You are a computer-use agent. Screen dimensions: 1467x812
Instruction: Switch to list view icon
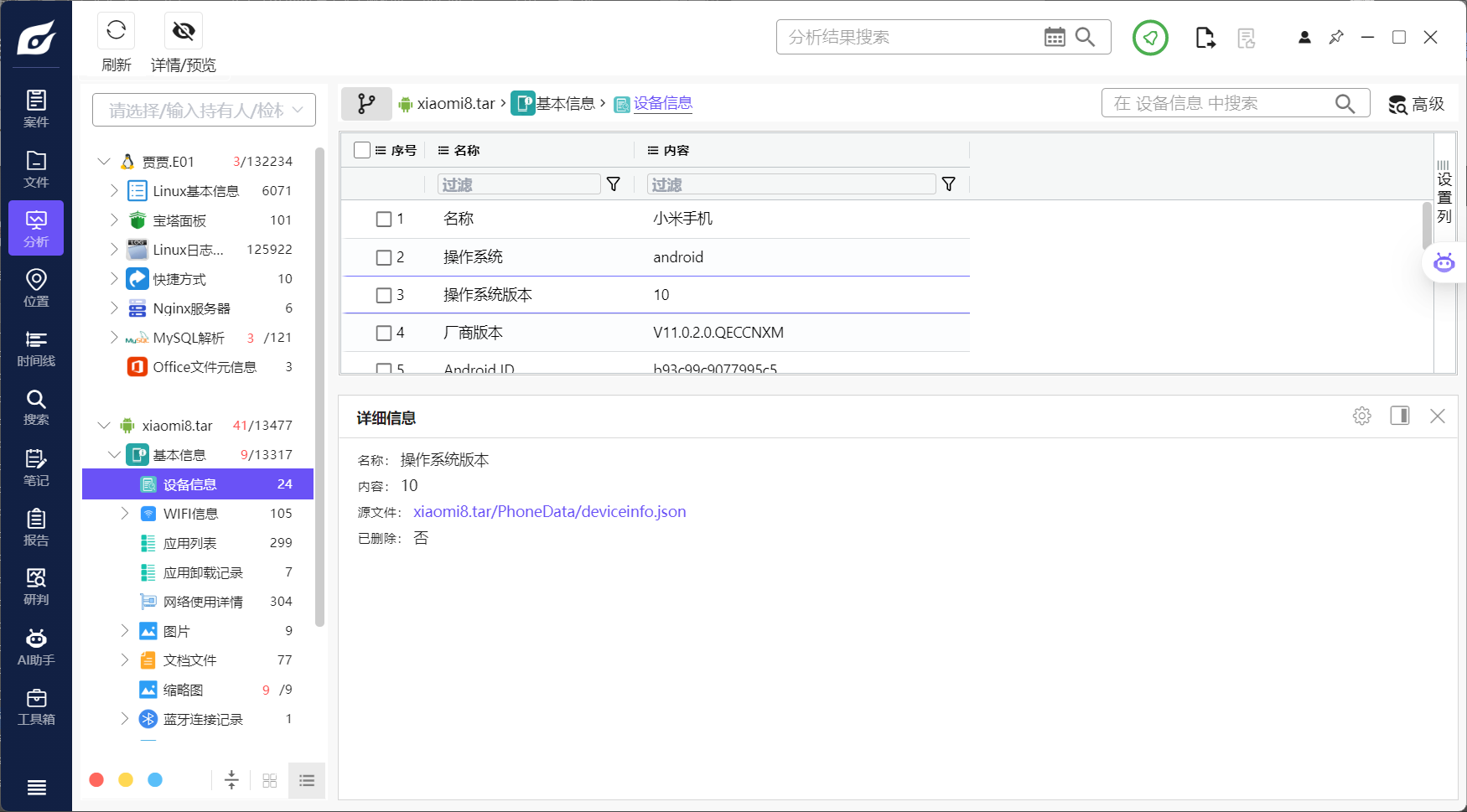pyautogui.click(x=307, y=780)
